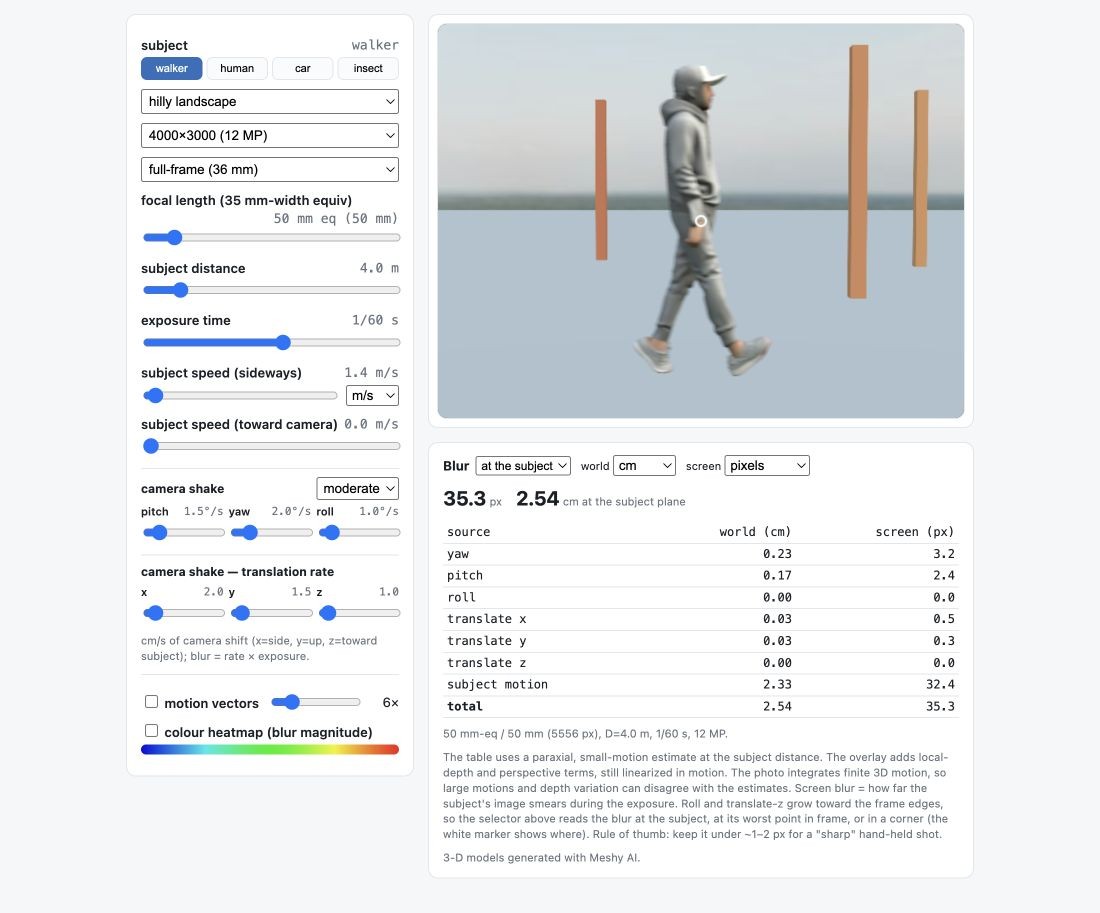Adjust the pitch shake slider
1100x913 pixels.
[x=184, y=533]
